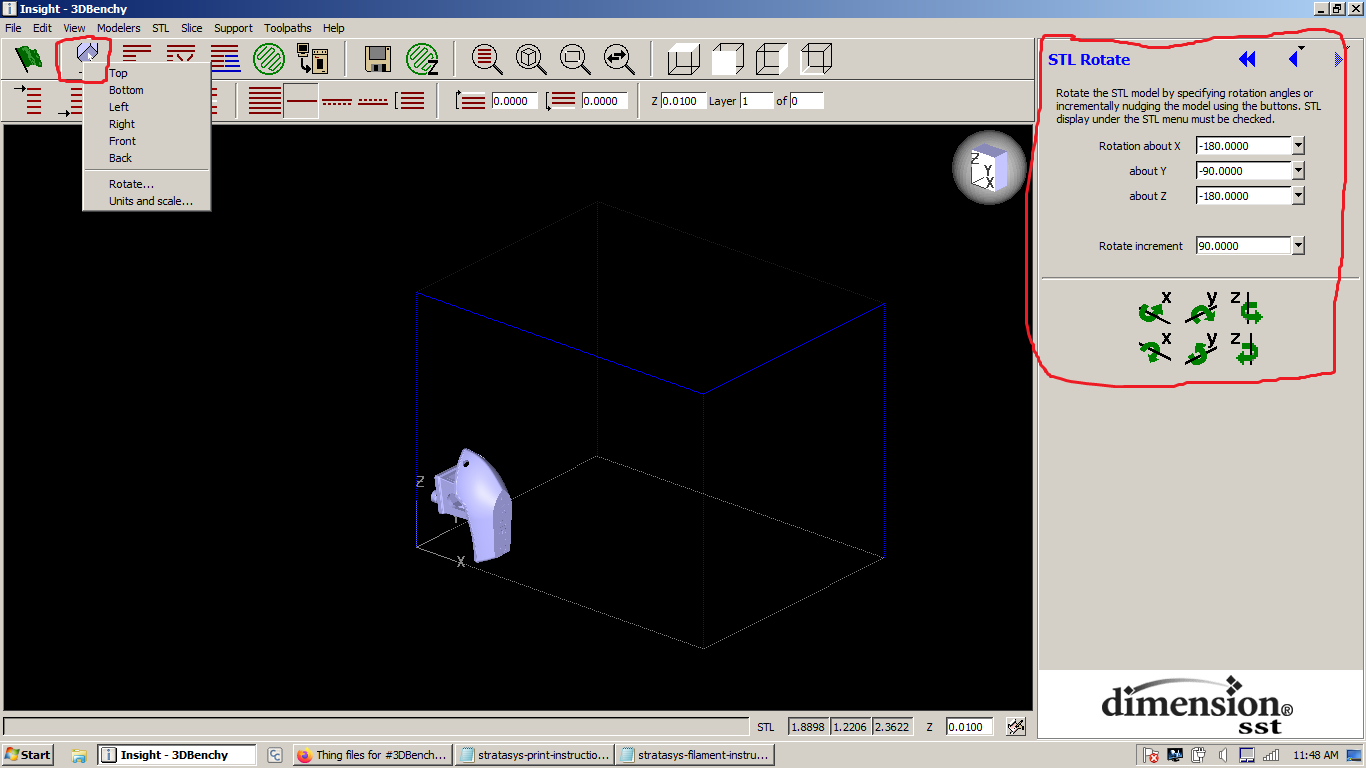Click the Windows Start button
The height and width of the screenshot is (768, 1366).
pyautogui.click(x=28, y=755)
